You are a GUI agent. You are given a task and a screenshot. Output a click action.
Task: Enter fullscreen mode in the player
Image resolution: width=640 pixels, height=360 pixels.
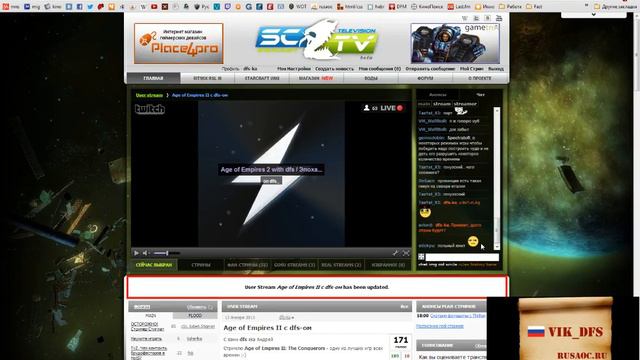(406, 253)
